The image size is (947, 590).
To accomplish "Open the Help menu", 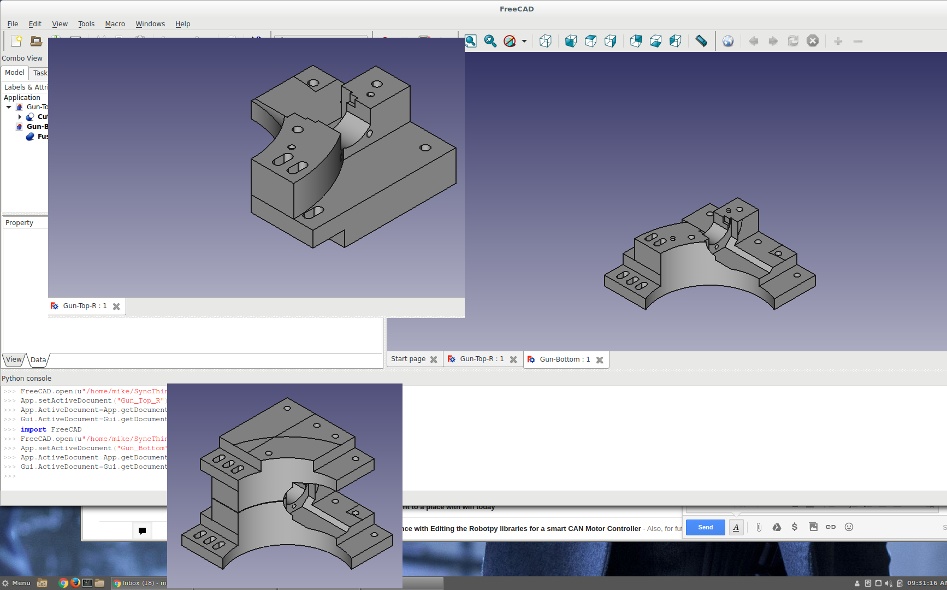I will click(183, 24).
